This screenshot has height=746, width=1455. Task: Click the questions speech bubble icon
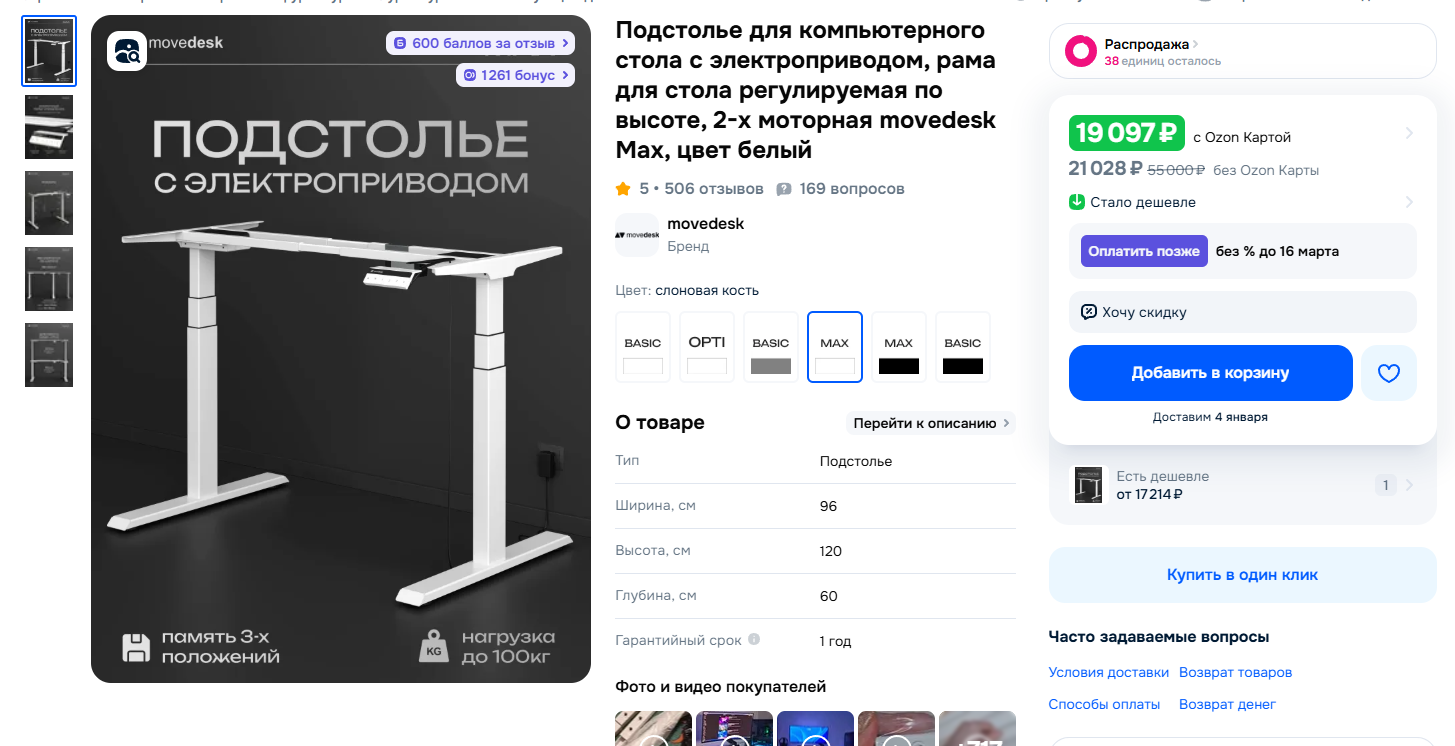point(784,189)
